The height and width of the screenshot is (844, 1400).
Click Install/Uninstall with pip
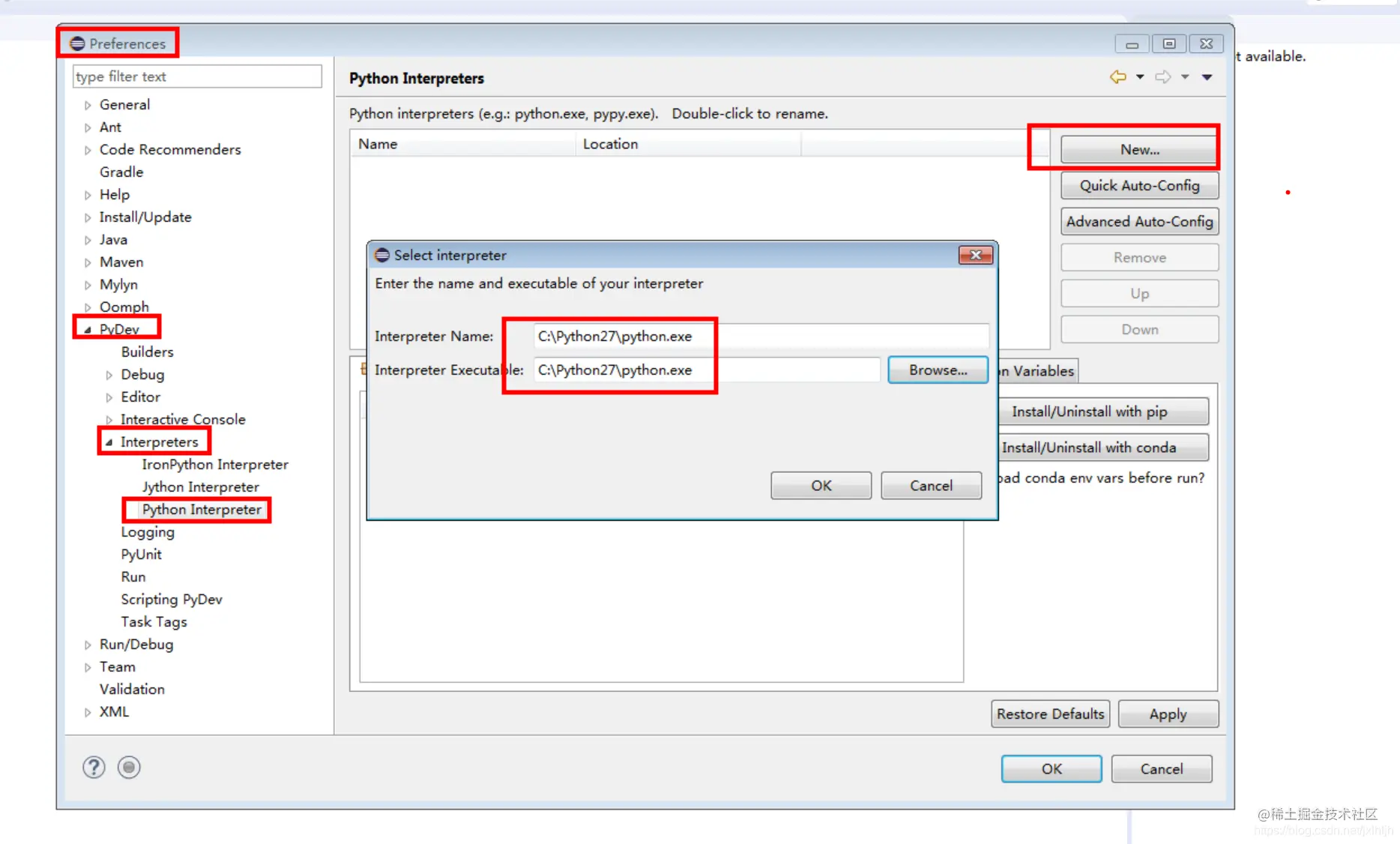point(1103,412)
